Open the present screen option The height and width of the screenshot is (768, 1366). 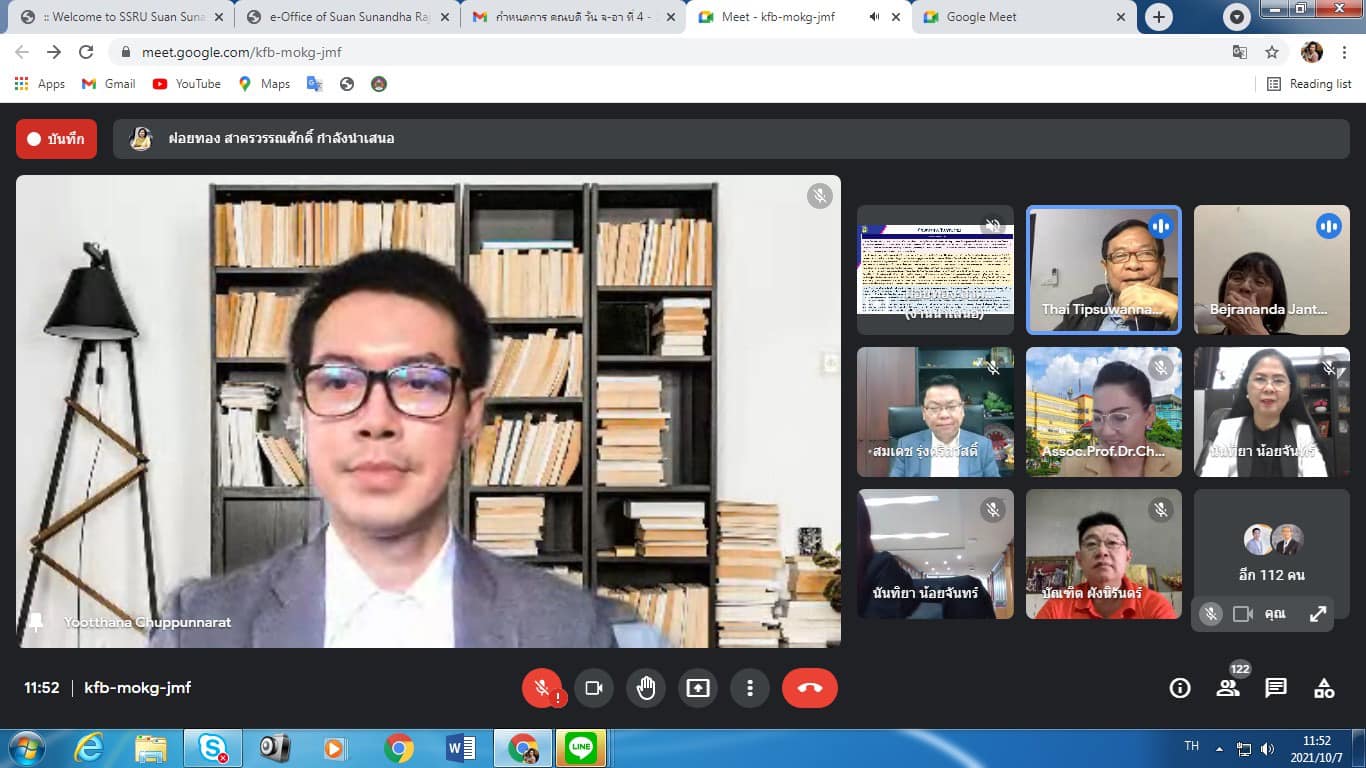coord(697,688)
